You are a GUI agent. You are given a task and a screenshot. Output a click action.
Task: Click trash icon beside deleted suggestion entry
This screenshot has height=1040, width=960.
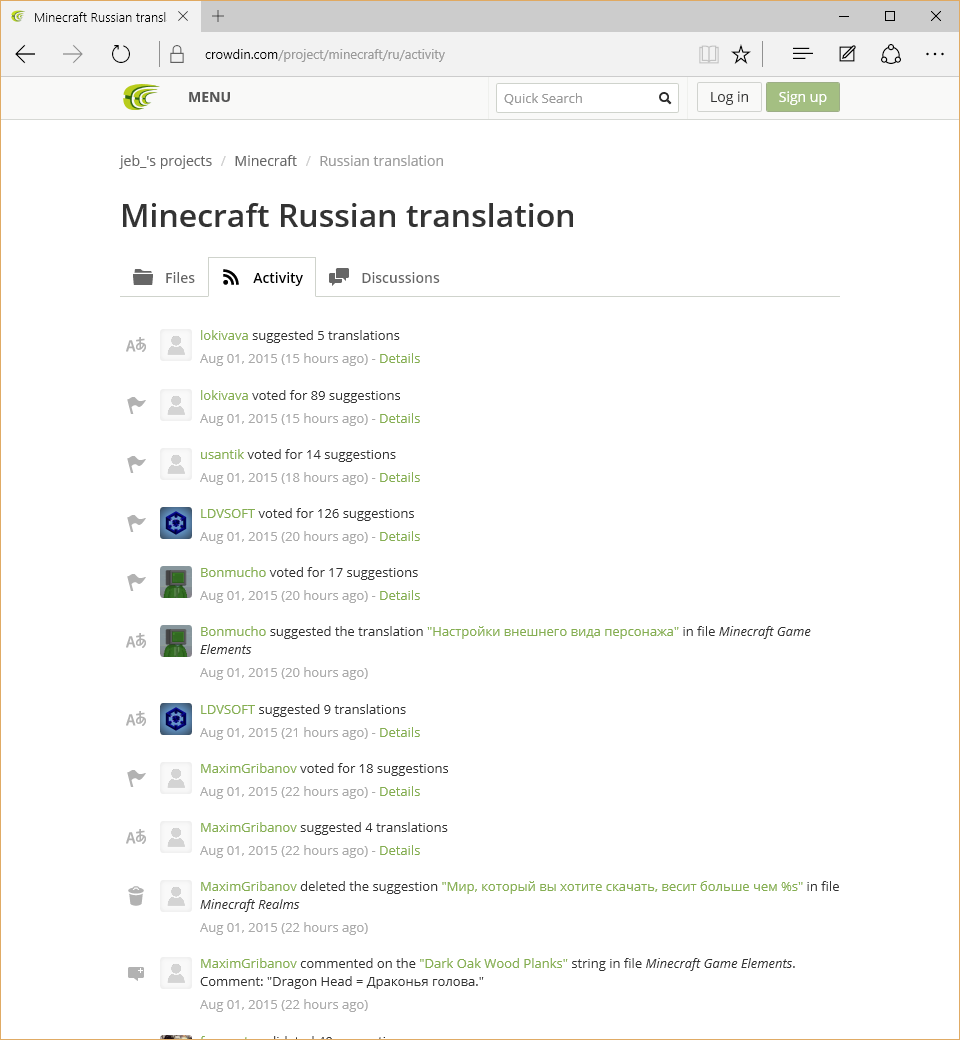[136, 896]
